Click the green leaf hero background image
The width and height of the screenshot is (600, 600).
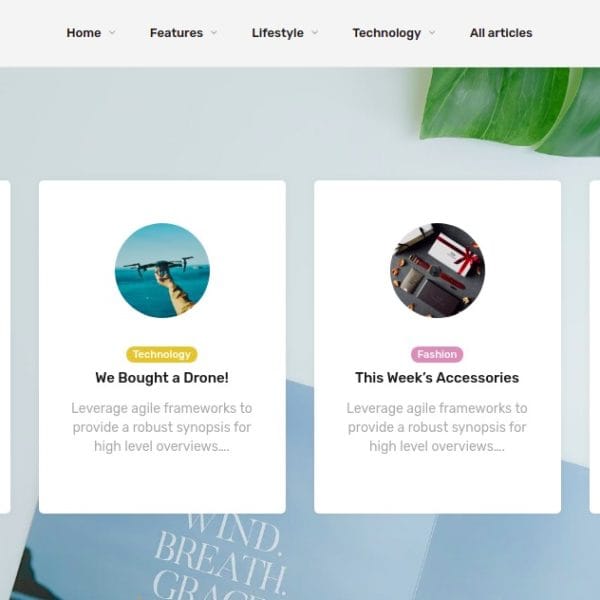coord(509,109)
